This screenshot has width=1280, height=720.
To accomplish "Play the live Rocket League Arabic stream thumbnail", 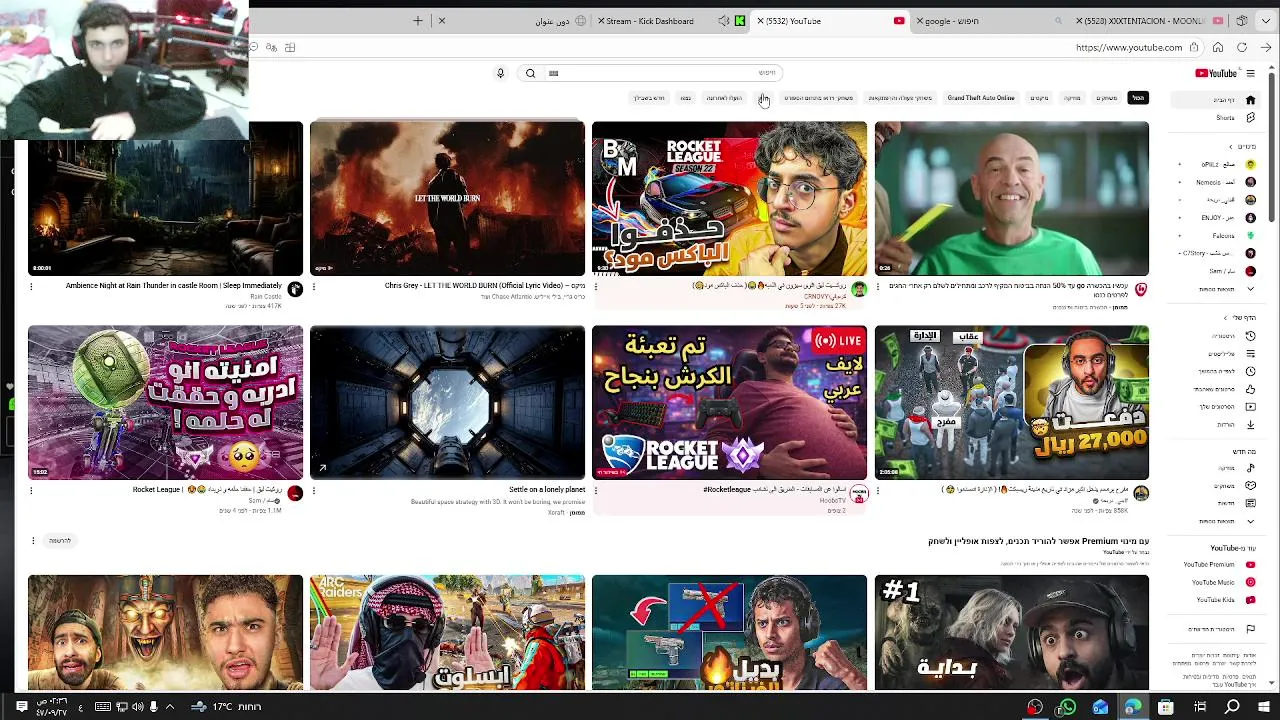I will click(729, 402).
